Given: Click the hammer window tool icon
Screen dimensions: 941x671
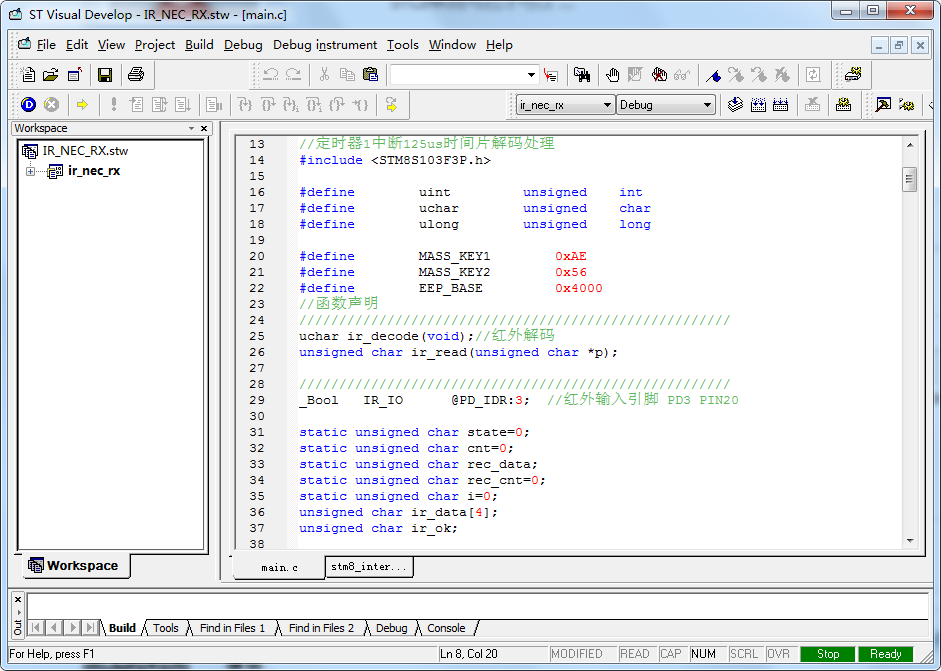Looking at the screenshot, I should click(x=883, y=104).
